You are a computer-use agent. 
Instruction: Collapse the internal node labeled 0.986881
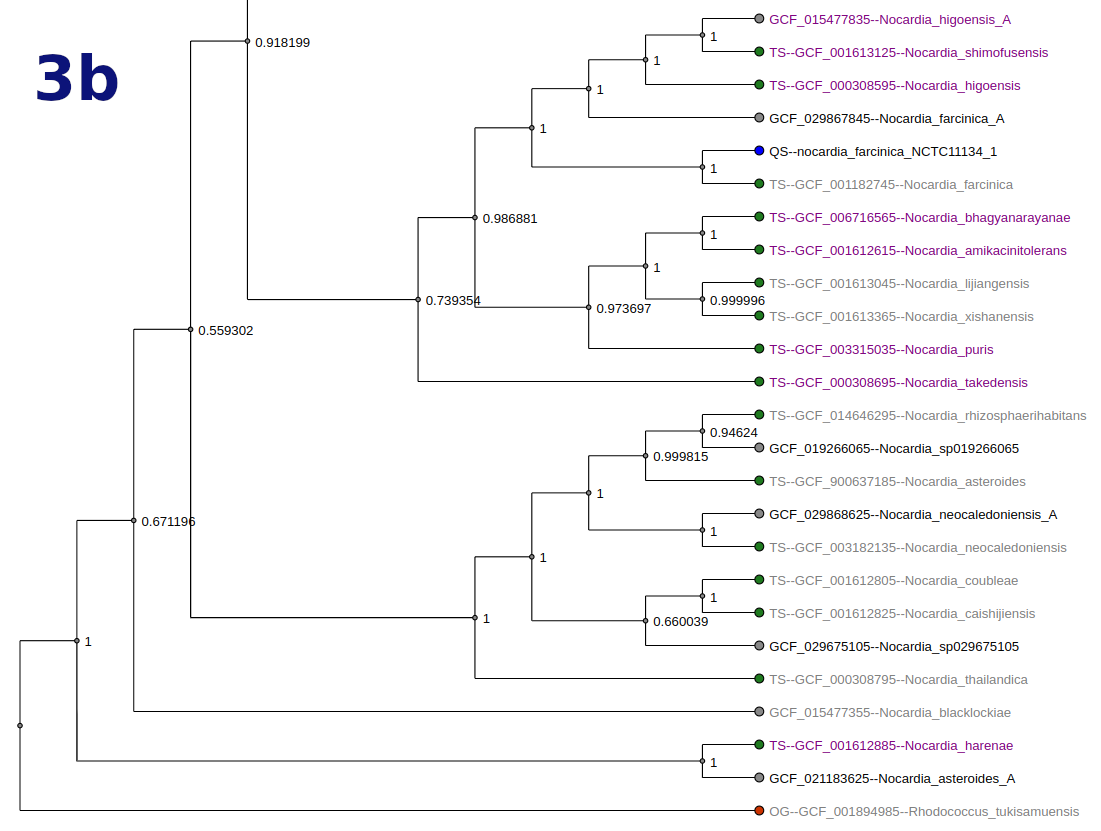click(x=475, y=218)
